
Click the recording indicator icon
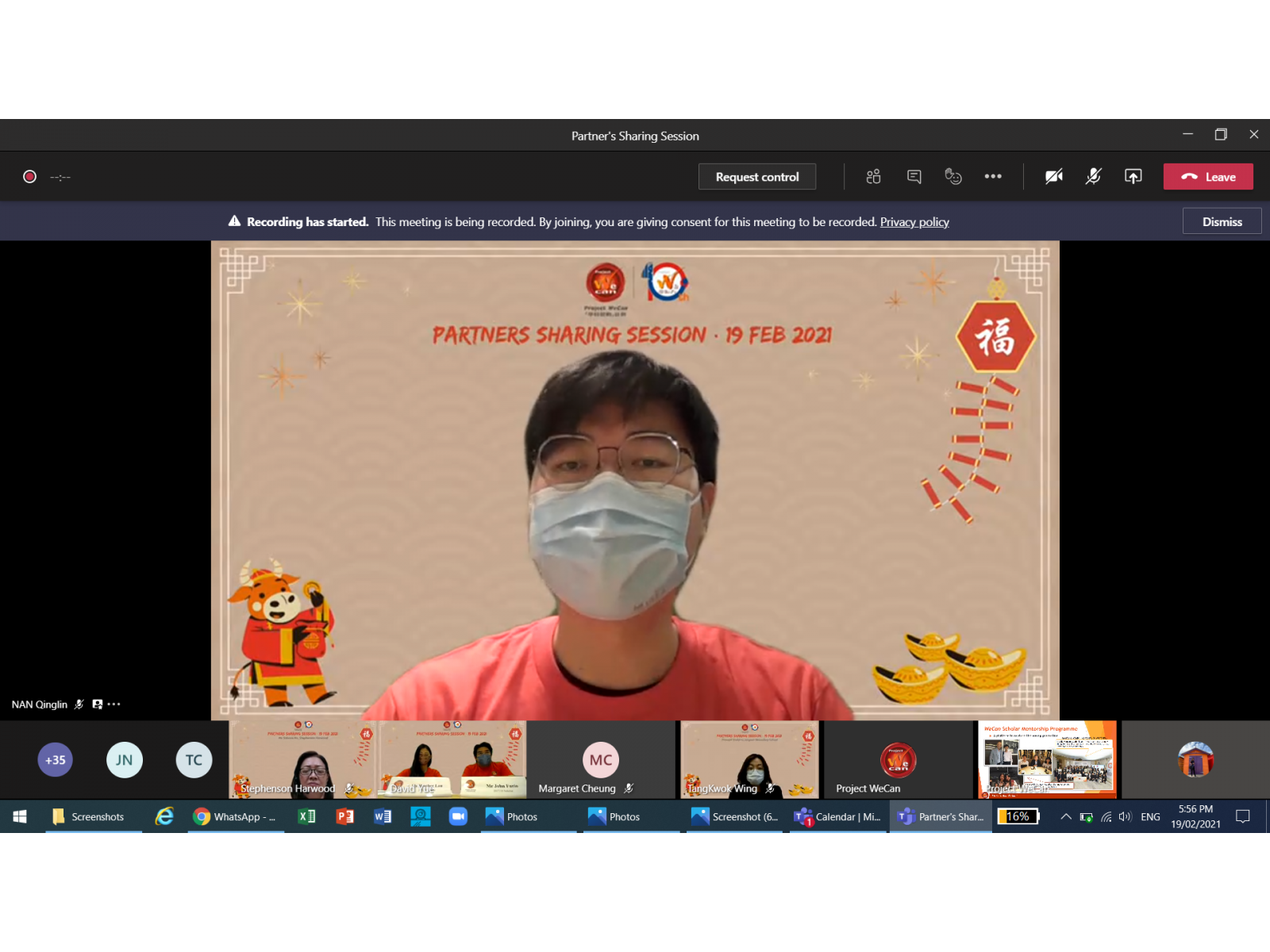click(29, 176)
